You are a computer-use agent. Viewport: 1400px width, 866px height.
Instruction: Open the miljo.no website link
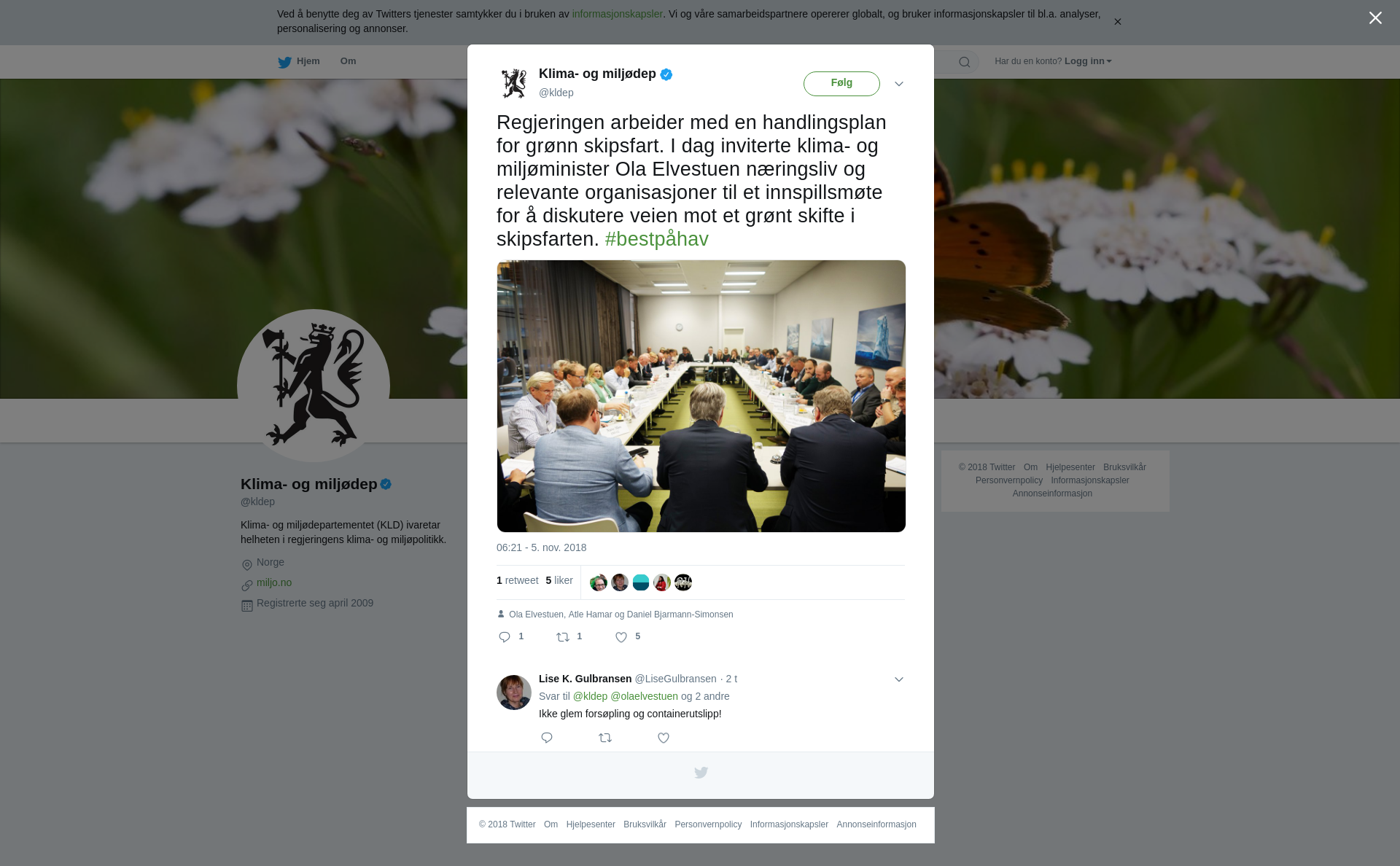274,582
